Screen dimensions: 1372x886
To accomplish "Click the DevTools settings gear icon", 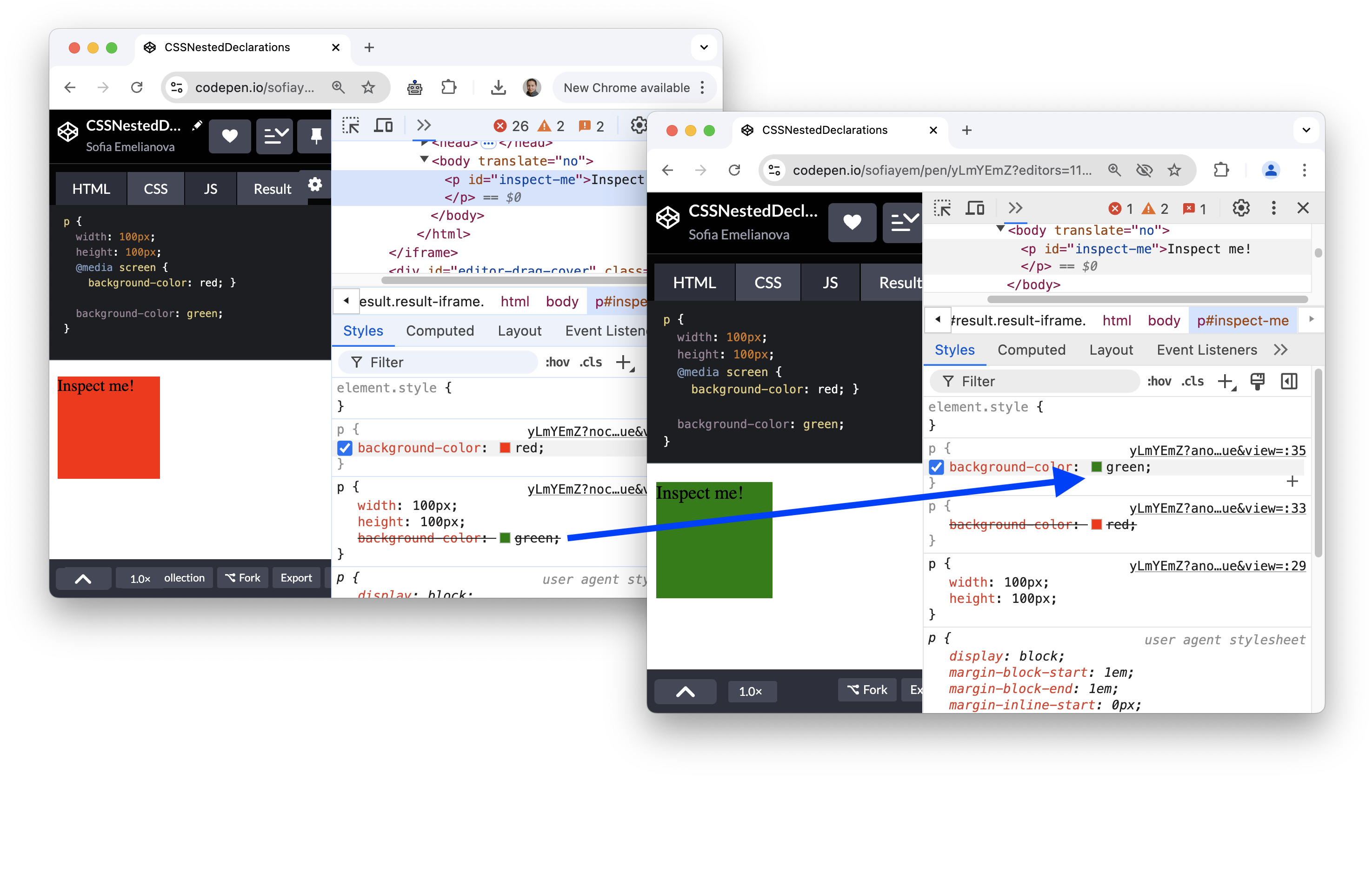I will 1241,208.
